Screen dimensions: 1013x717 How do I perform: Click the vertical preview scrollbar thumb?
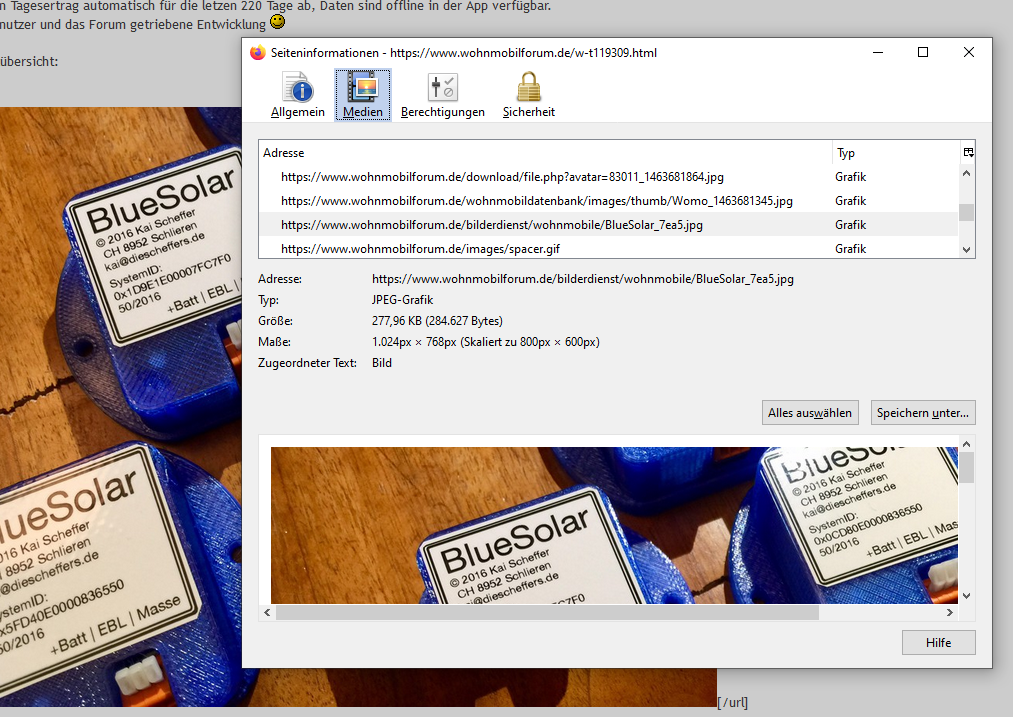966,468
